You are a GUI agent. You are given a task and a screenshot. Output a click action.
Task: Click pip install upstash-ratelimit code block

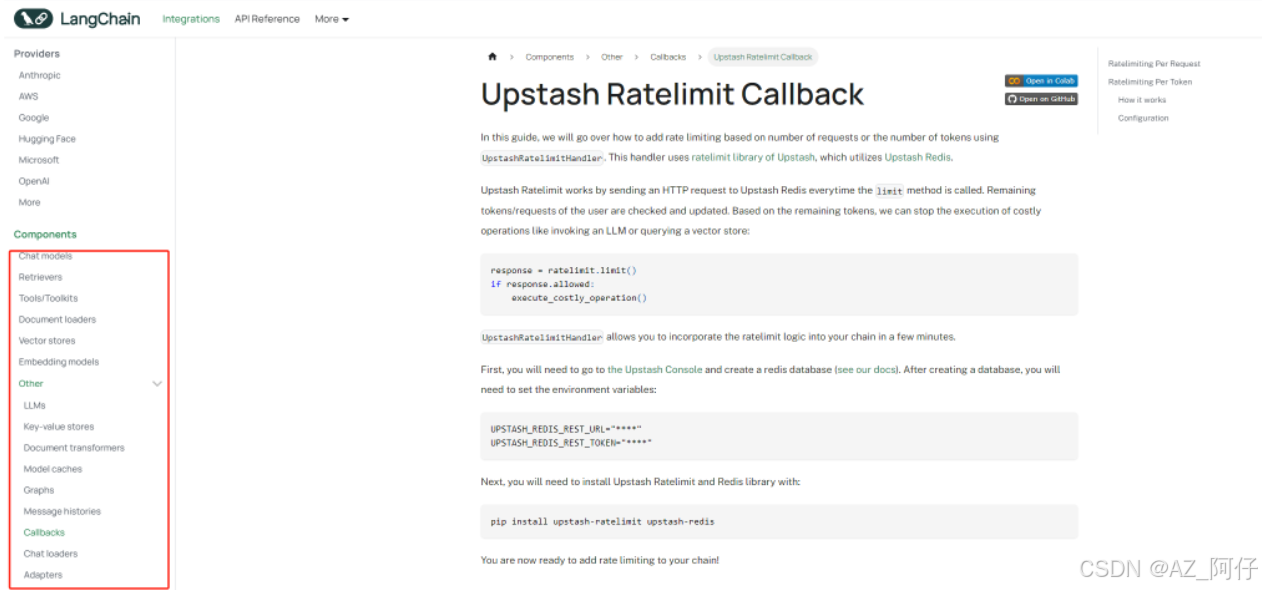point(779,521)
